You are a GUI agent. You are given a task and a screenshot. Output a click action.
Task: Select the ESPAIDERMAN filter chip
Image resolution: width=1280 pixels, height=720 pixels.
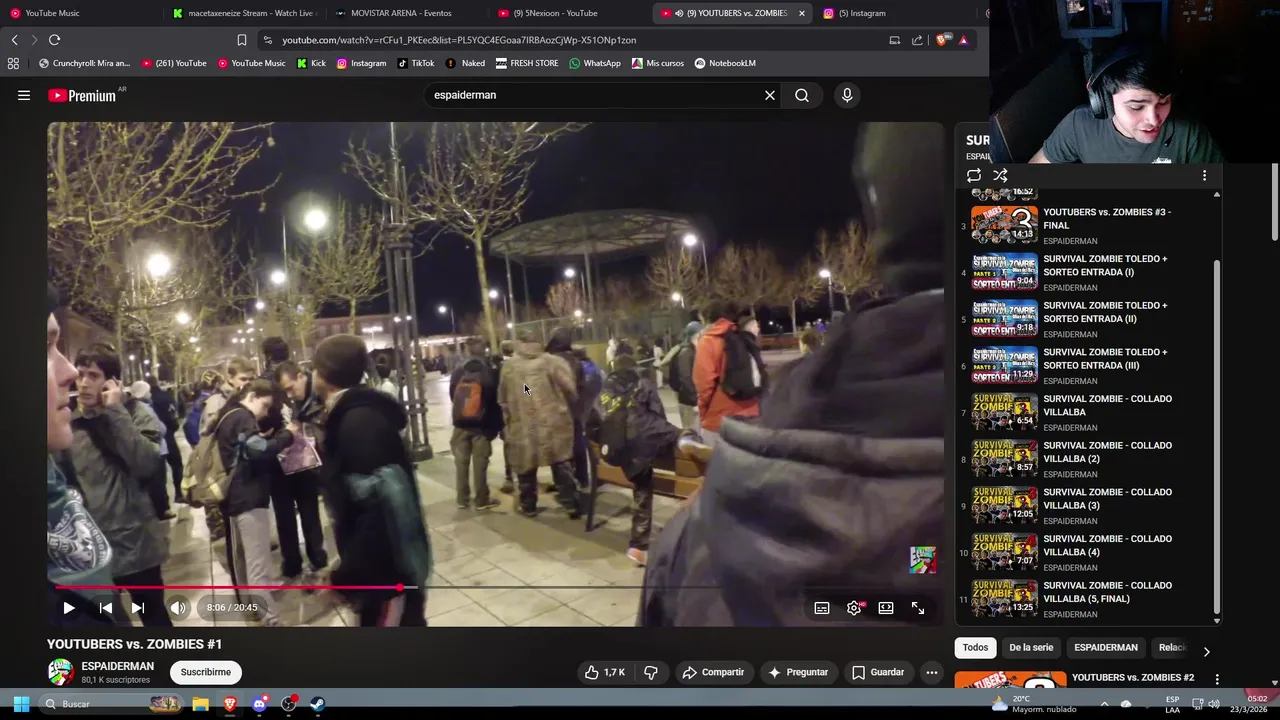point(1106,648)
